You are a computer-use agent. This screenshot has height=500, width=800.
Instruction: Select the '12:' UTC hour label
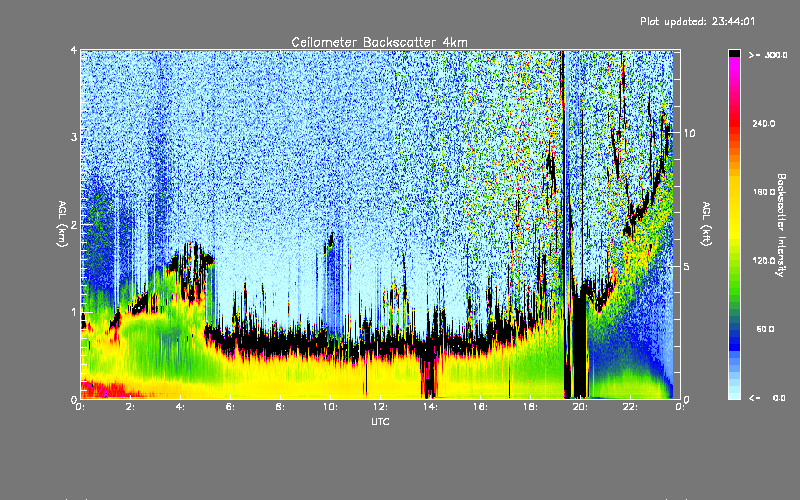pos(380,407)
